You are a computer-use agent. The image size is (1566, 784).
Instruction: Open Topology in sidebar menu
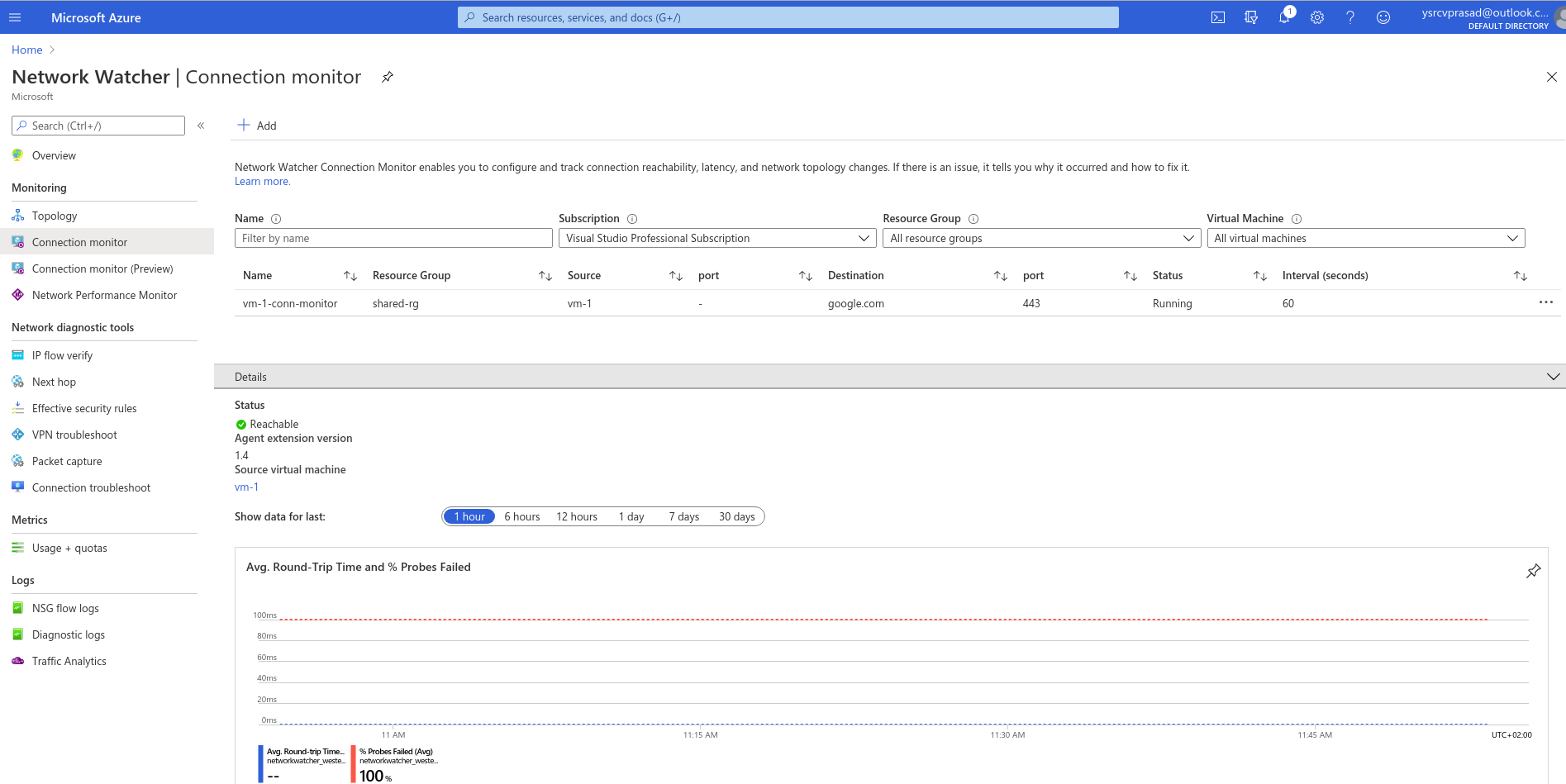[x=55, y=216]
